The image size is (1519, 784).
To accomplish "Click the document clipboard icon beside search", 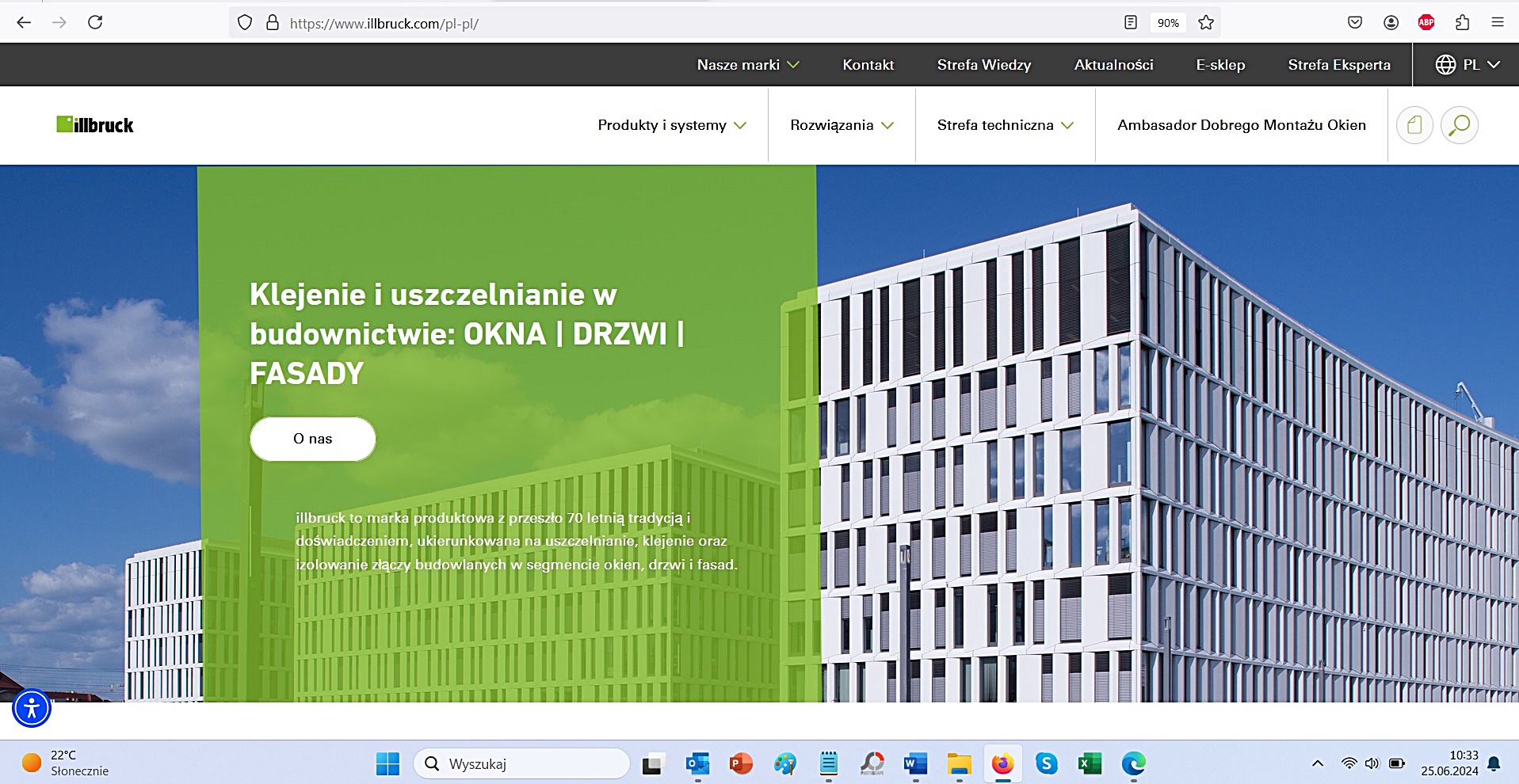I will 1414,125.
